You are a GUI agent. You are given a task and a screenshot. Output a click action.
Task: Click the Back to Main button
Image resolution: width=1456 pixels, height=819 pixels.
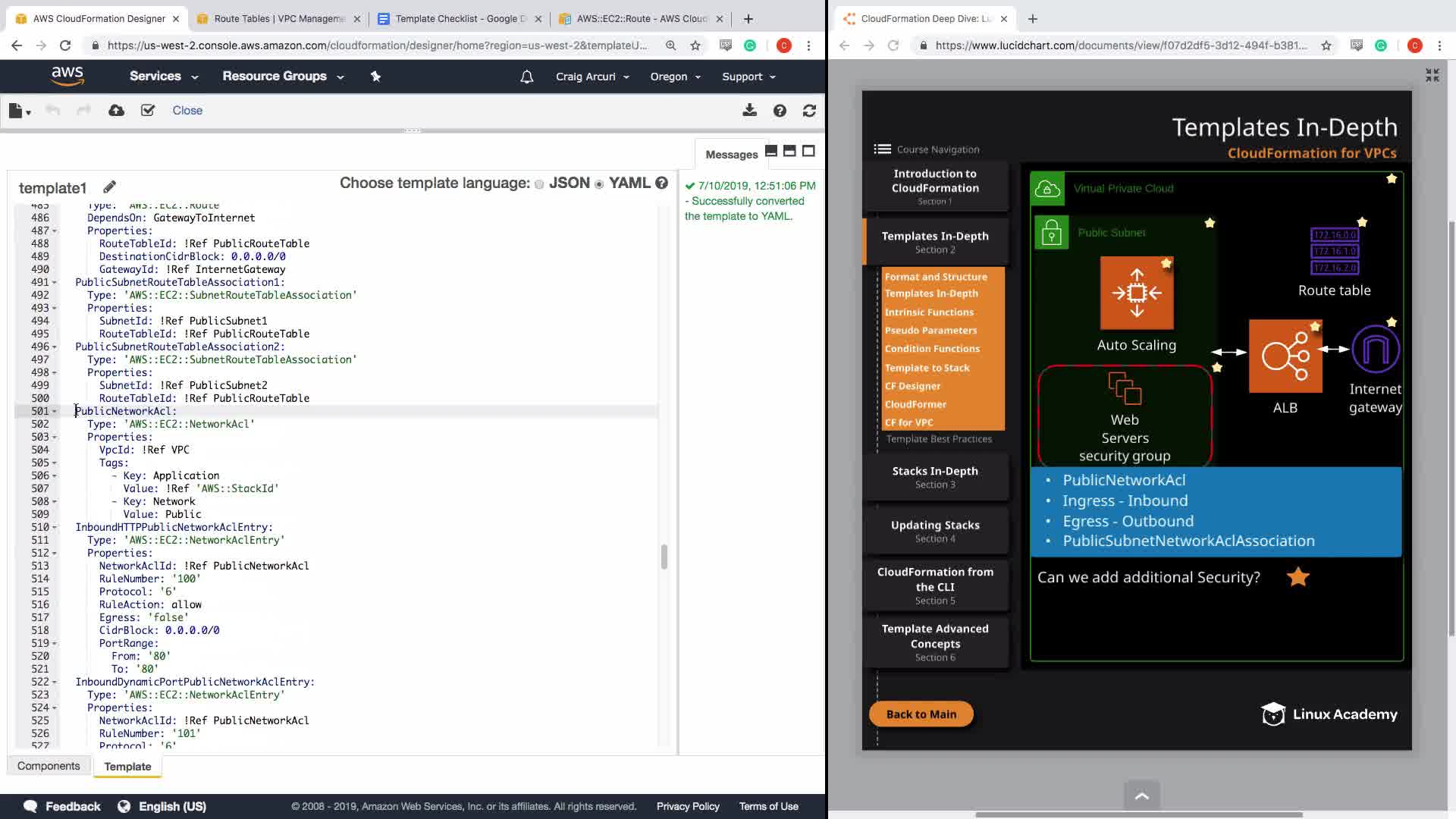point(921,714)
